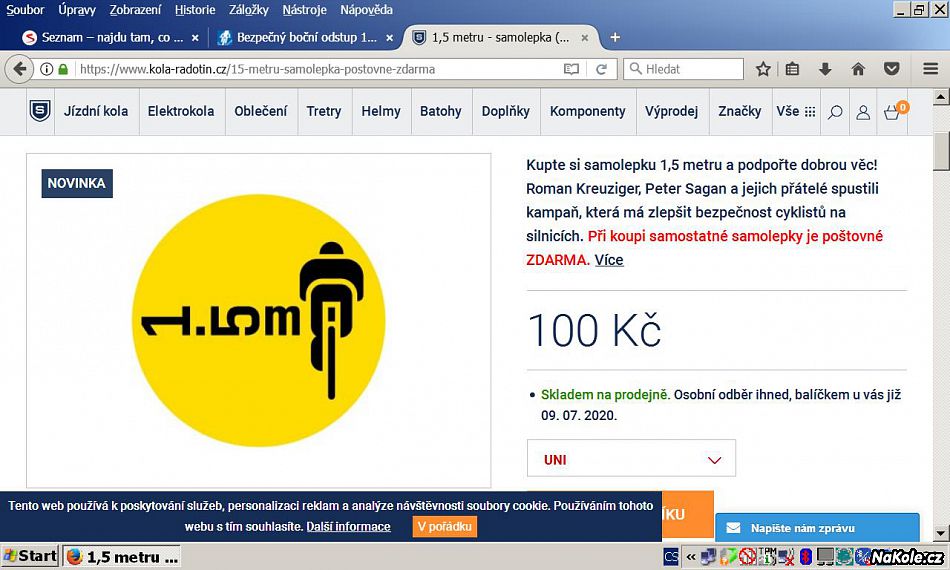The width and height of the screenshot is (950, 570).
Task: Switch to the Seznam tab
Action: tap(110, 38)
